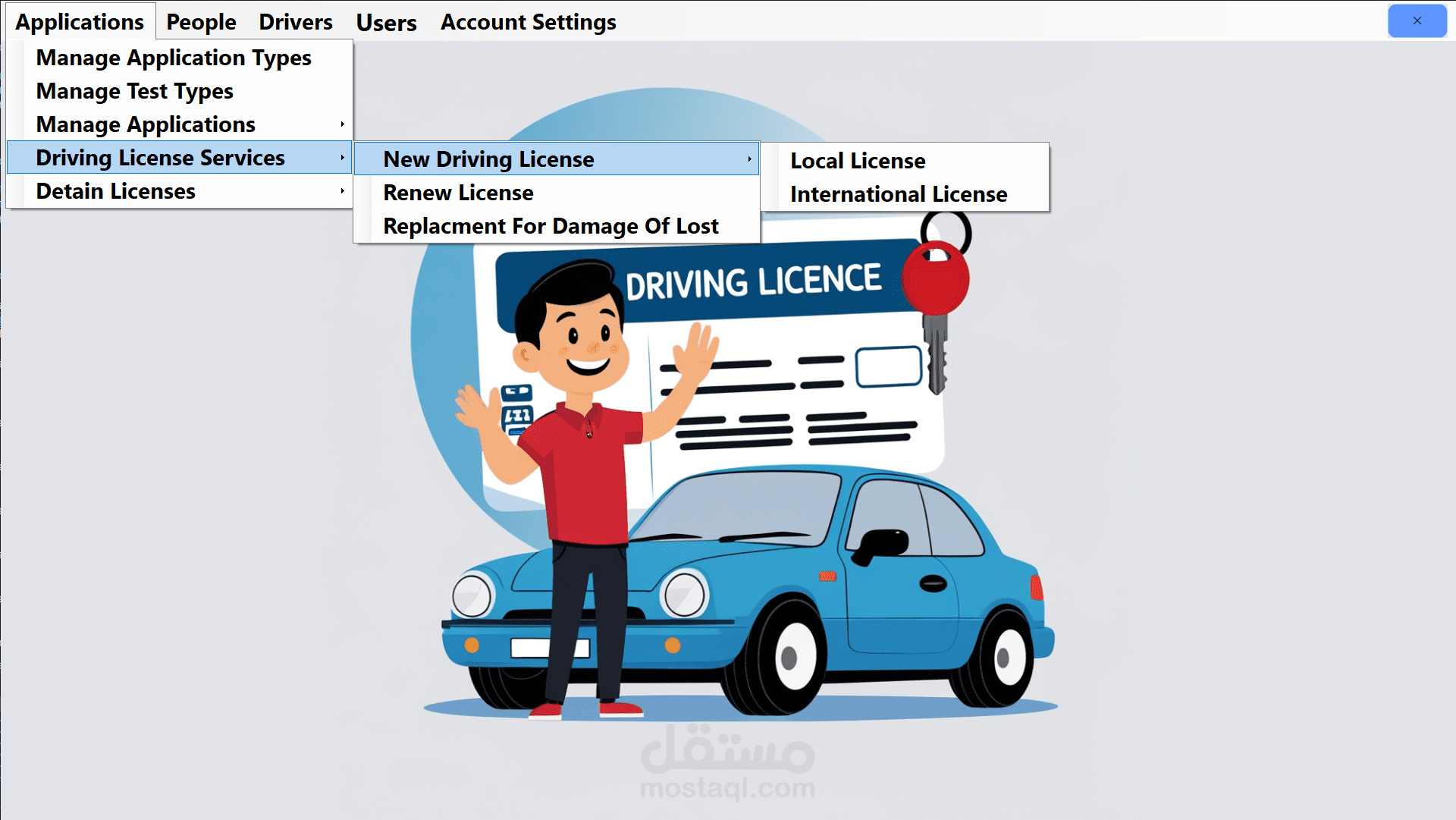Open the Users menu
The width and height of the screenshot is (1456, 820).
coord(386,23)
